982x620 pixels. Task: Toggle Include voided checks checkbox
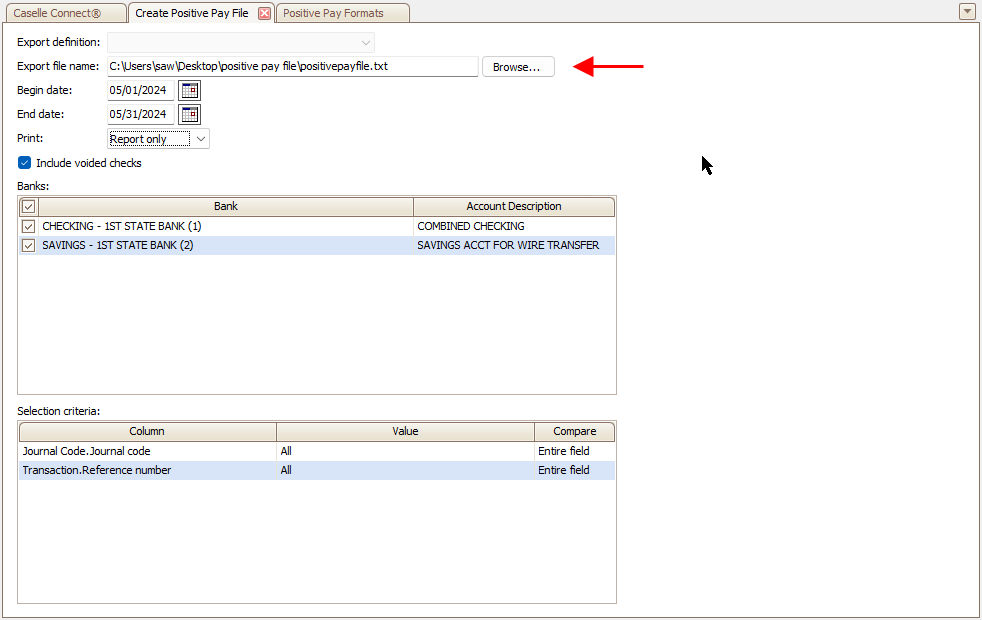coord(24,163)
